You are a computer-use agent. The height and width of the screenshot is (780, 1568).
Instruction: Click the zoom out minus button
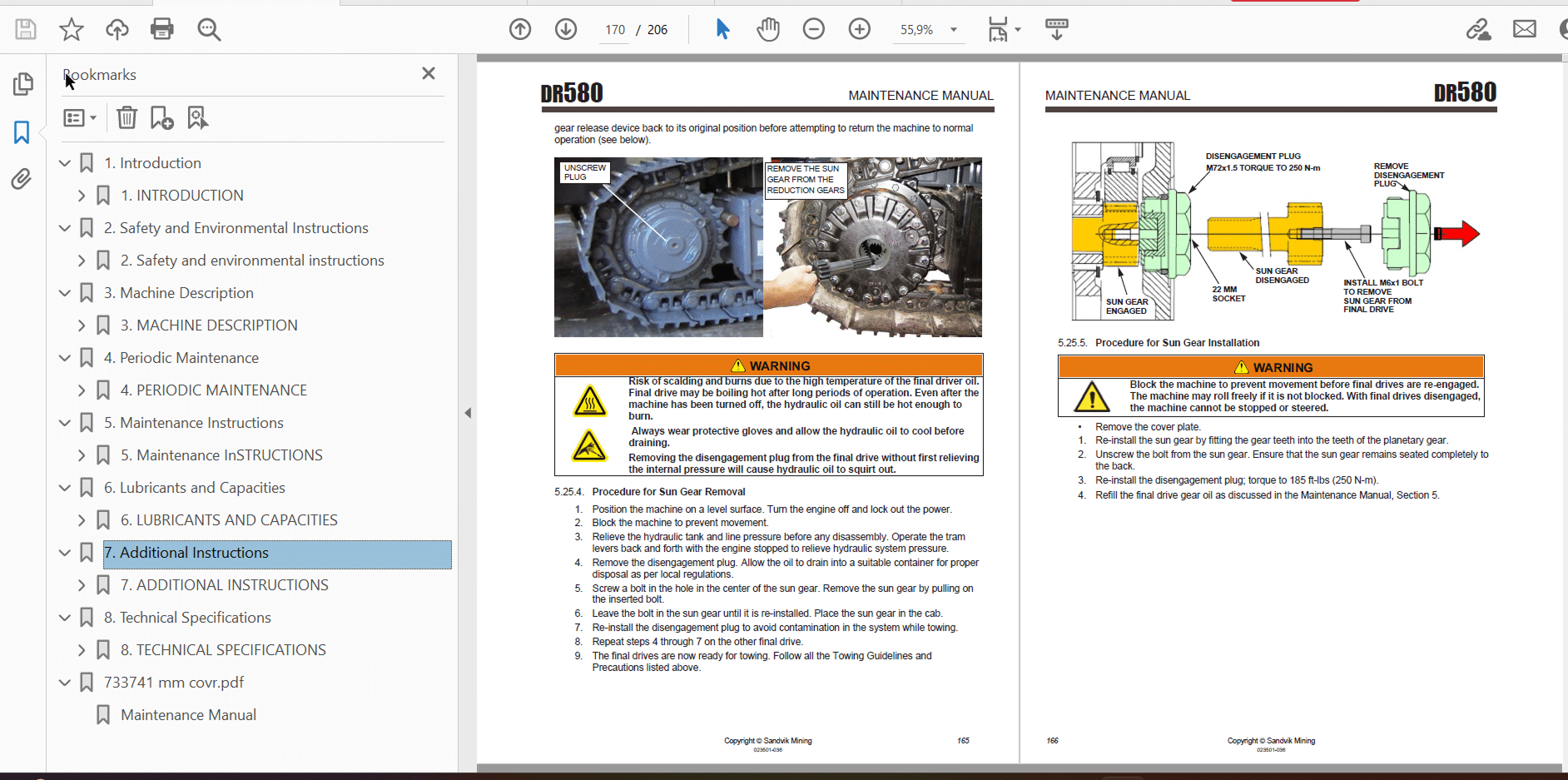813,29
